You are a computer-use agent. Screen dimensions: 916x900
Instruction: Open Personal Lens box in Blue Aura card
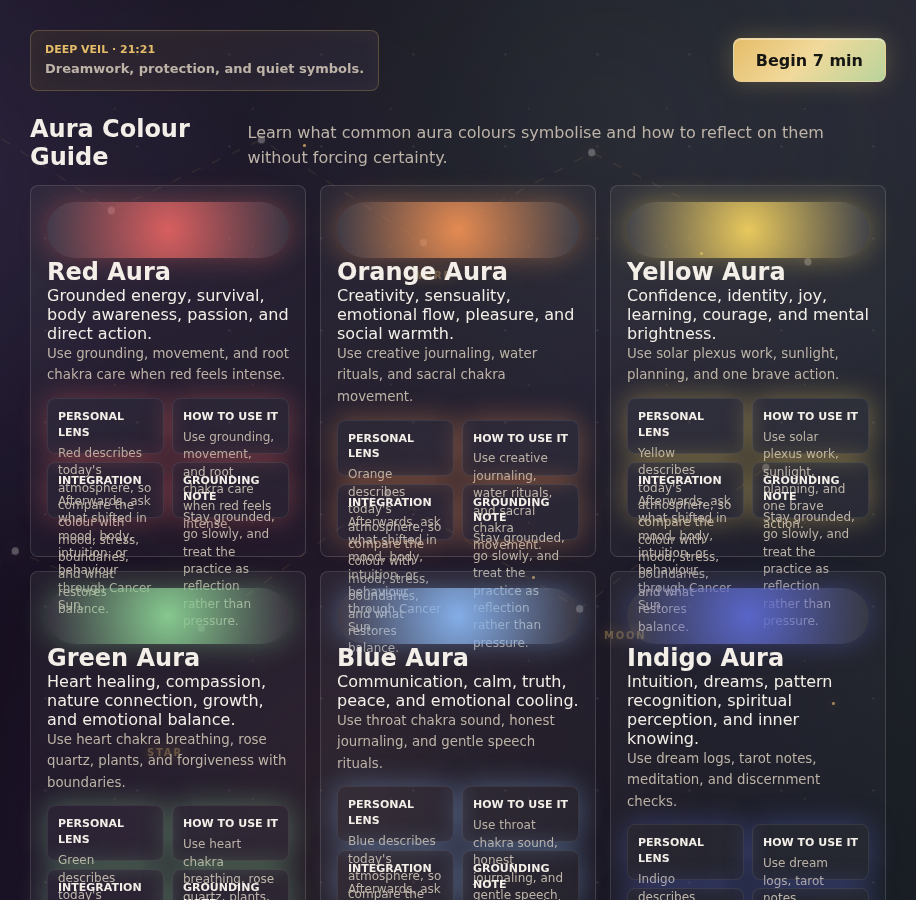[395, 814]
